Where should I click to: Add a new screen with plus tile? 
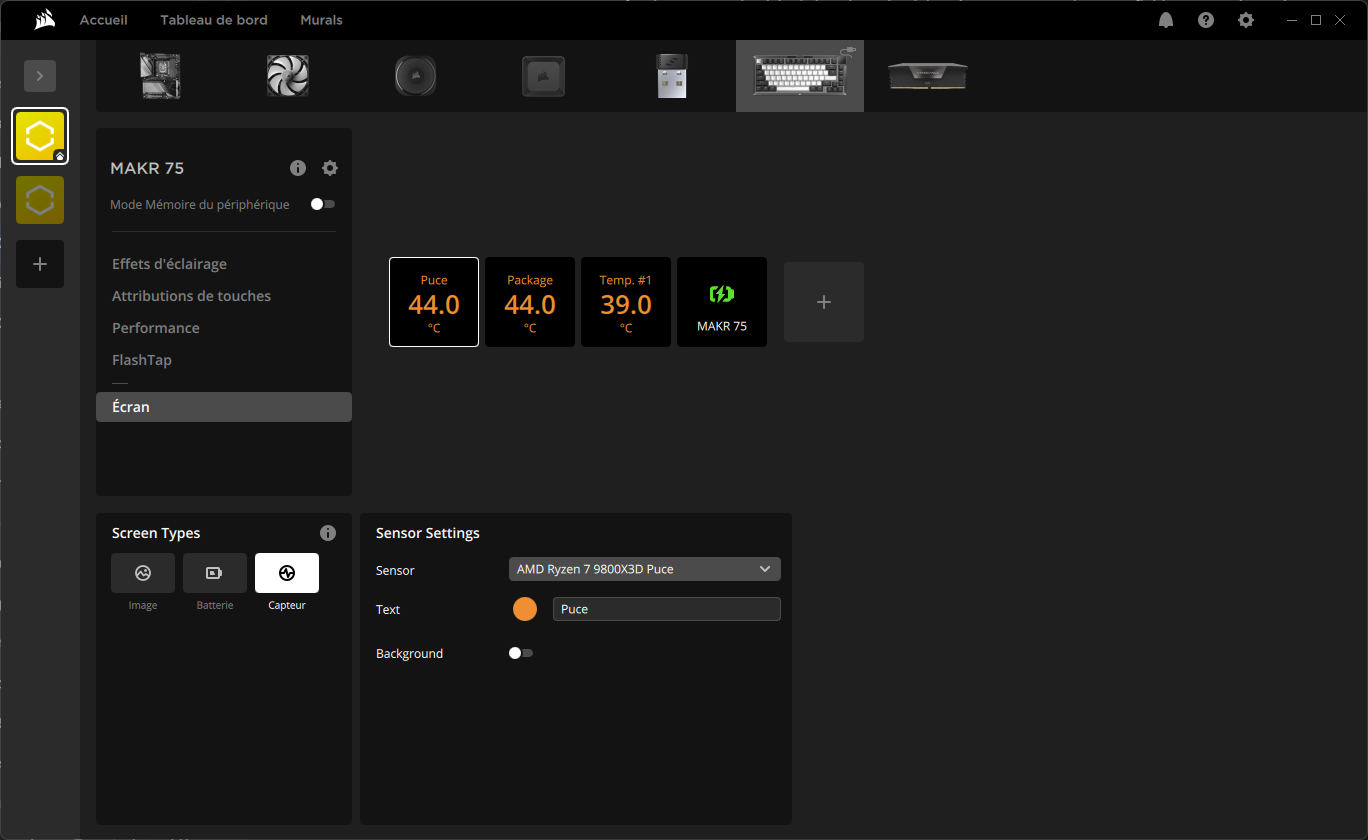[824, 302]
